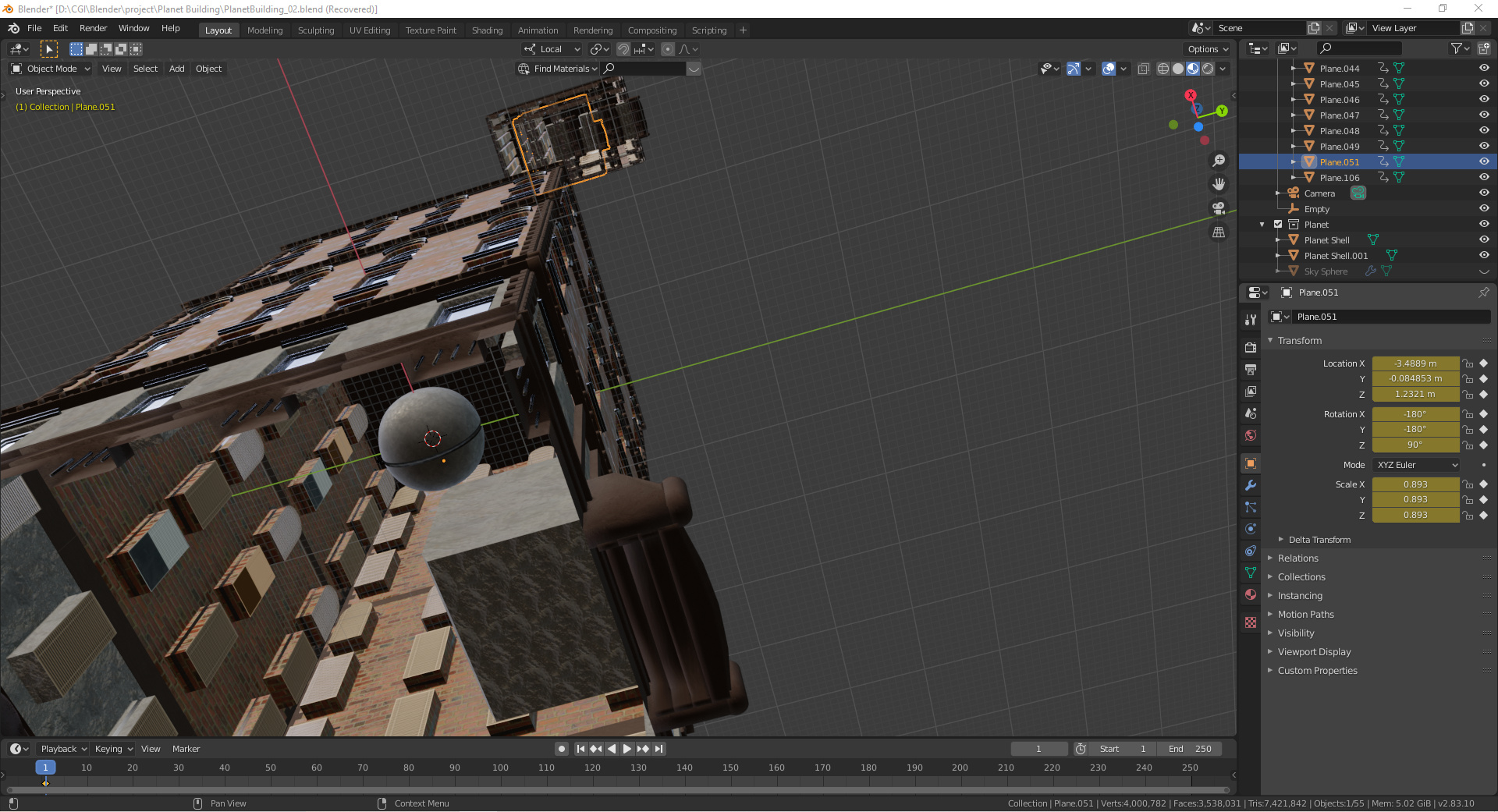Click the pan view hand icon

coord(1219,184)
